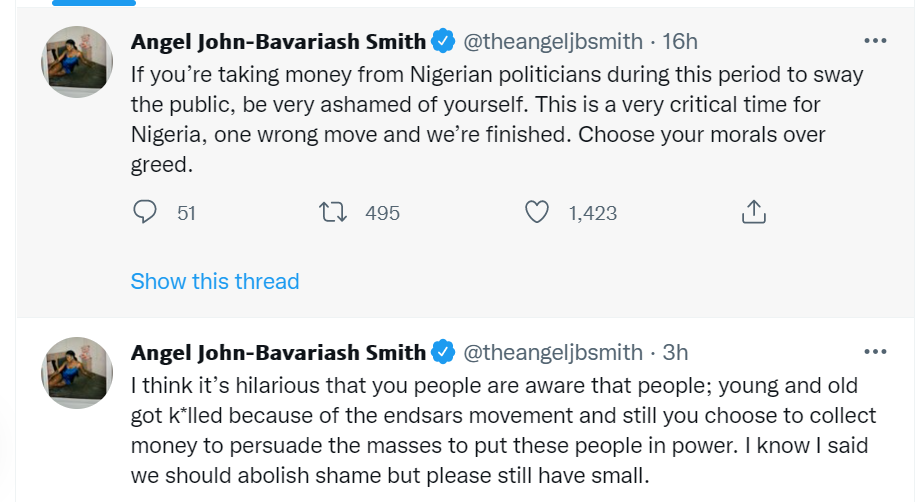Screen dimensions: 922x502
Task: Click verified badge on the first tweet
Action: [x=443, y=42]
